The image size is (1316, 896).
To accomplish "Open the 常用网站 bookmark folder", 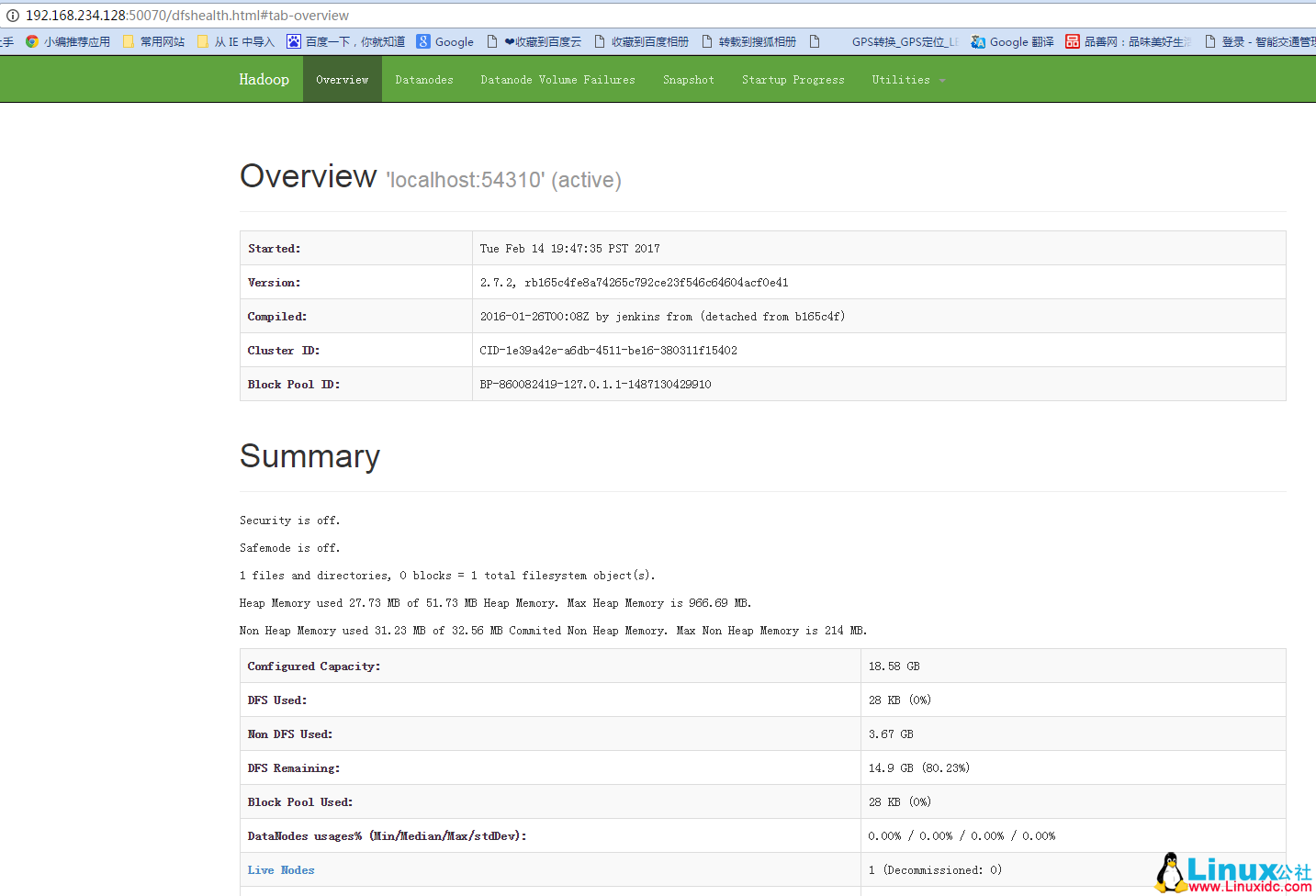I will pos(153,42).
